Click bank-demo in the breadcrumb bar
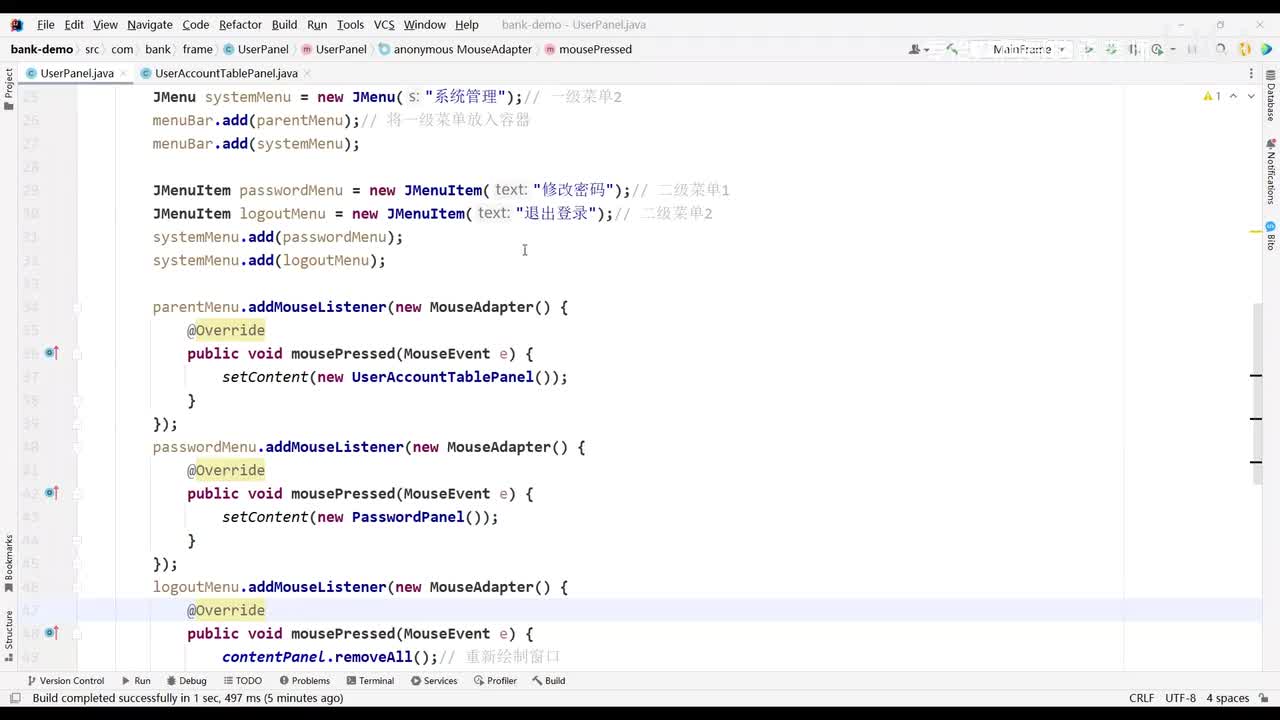 (42, 49)
